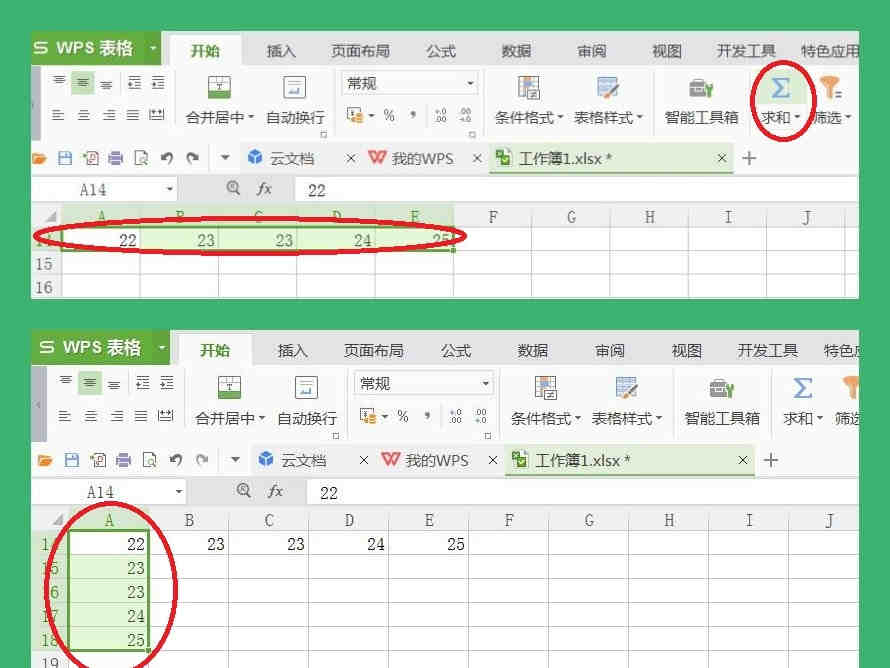Toggle center horizontal alignment in bottom window
This screenshot has width=890, height=668.
coord(90,382)
